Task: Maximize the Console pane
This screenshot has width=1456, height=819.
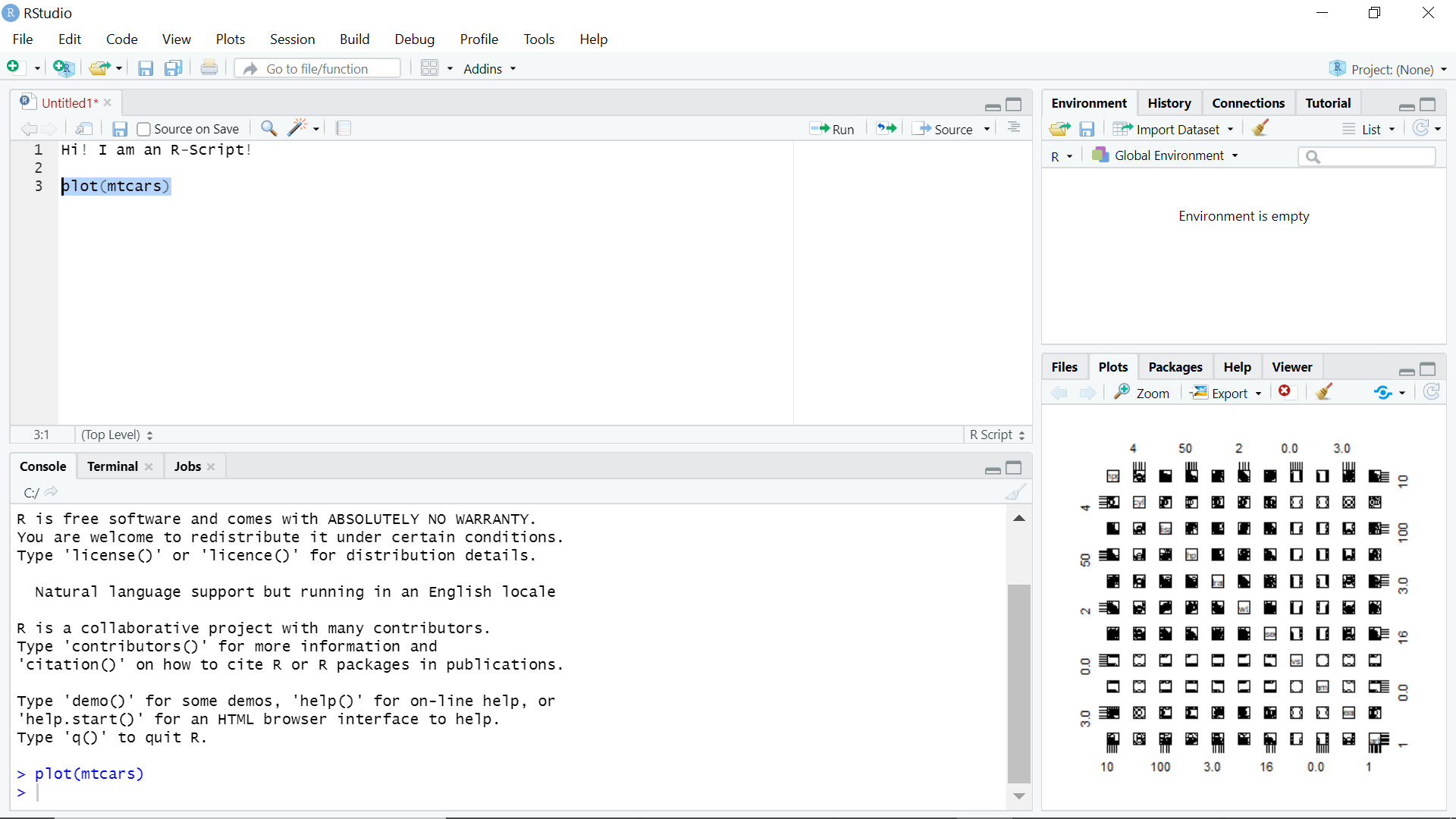Action: point(1014,467)
